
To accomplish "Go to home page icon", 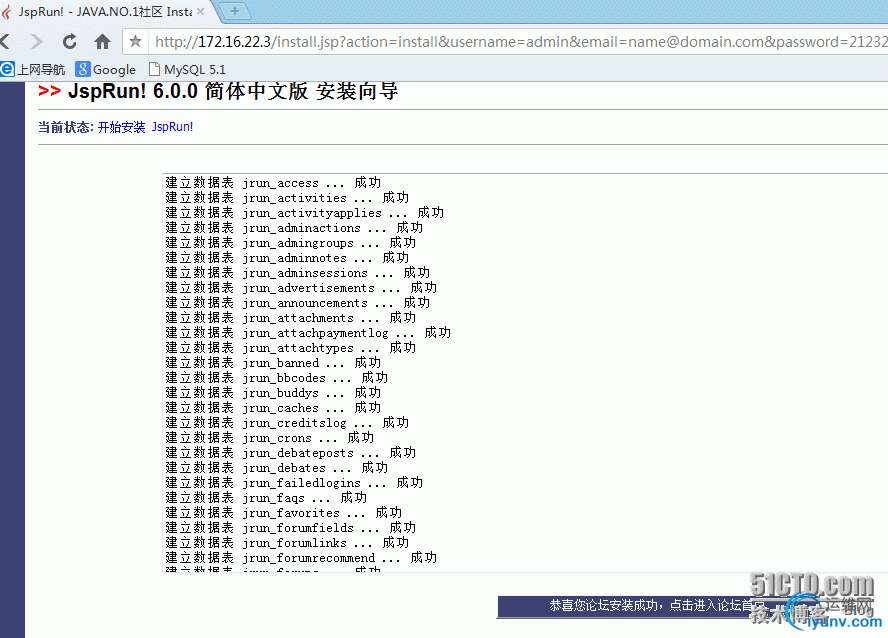I will tap(103, 41).
